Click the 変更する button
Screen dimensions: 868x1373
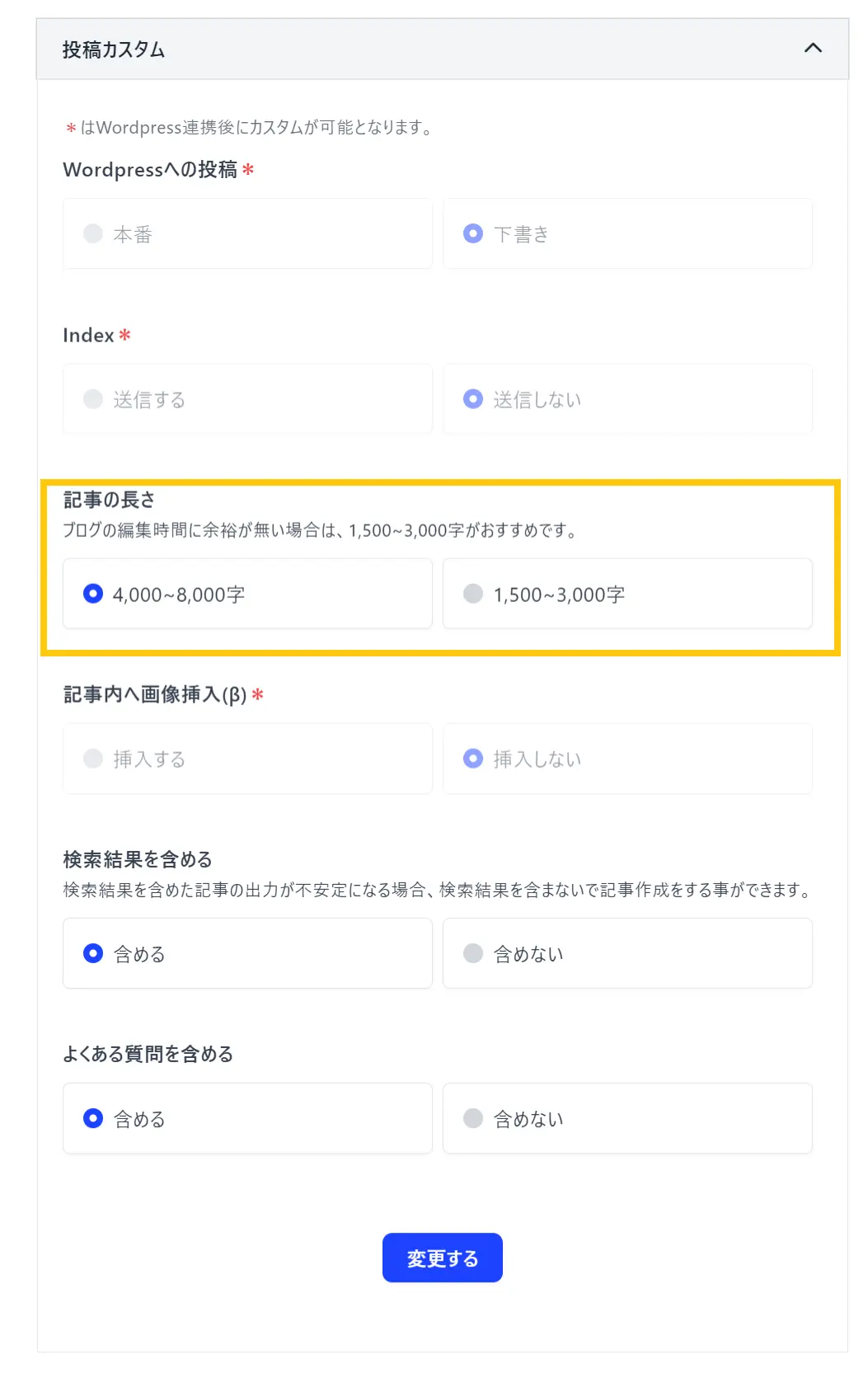tap(442, 1258)
